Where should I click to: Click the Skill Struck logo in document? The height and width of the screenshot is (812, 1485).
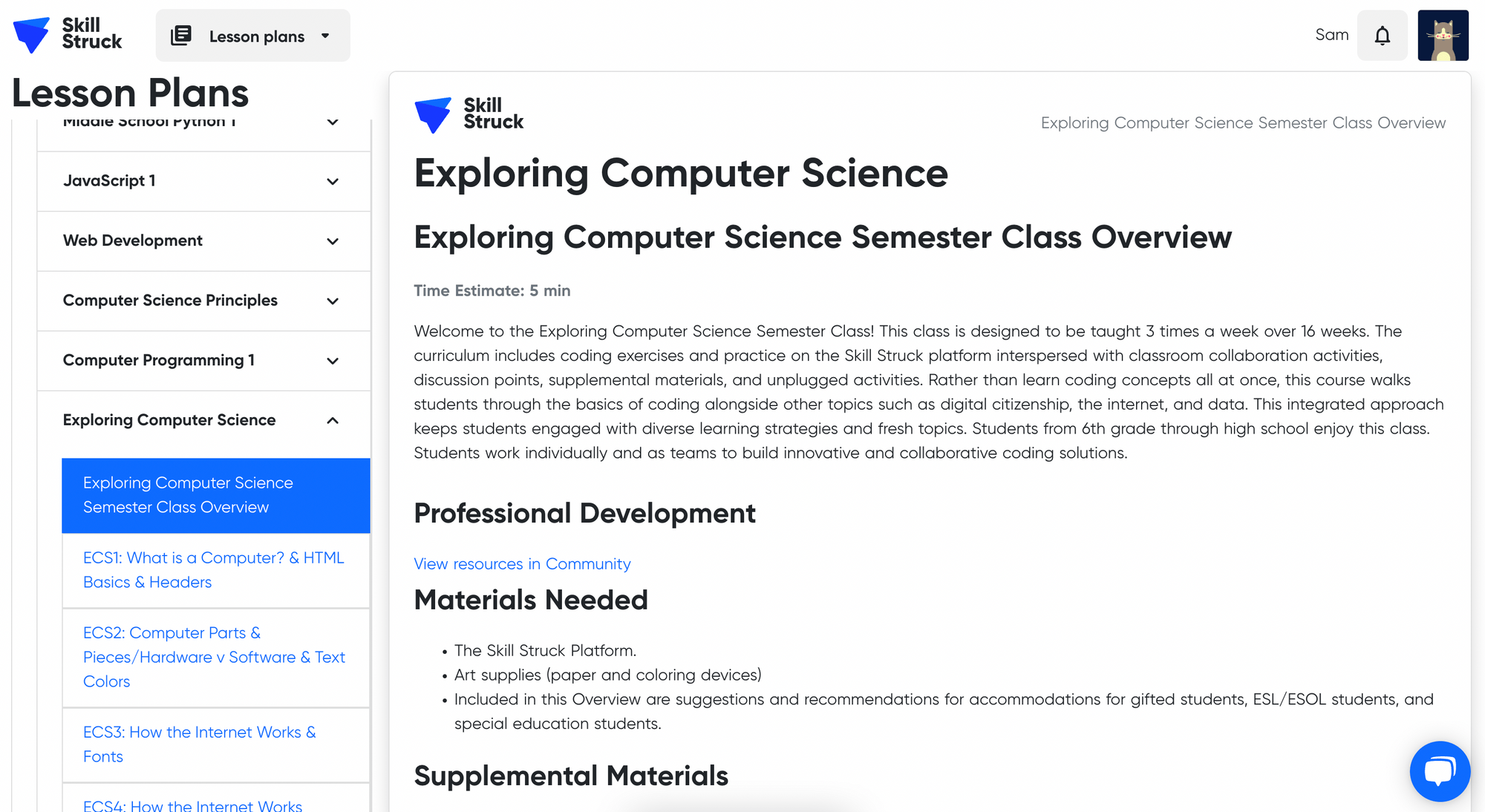[x=469, y=115]
